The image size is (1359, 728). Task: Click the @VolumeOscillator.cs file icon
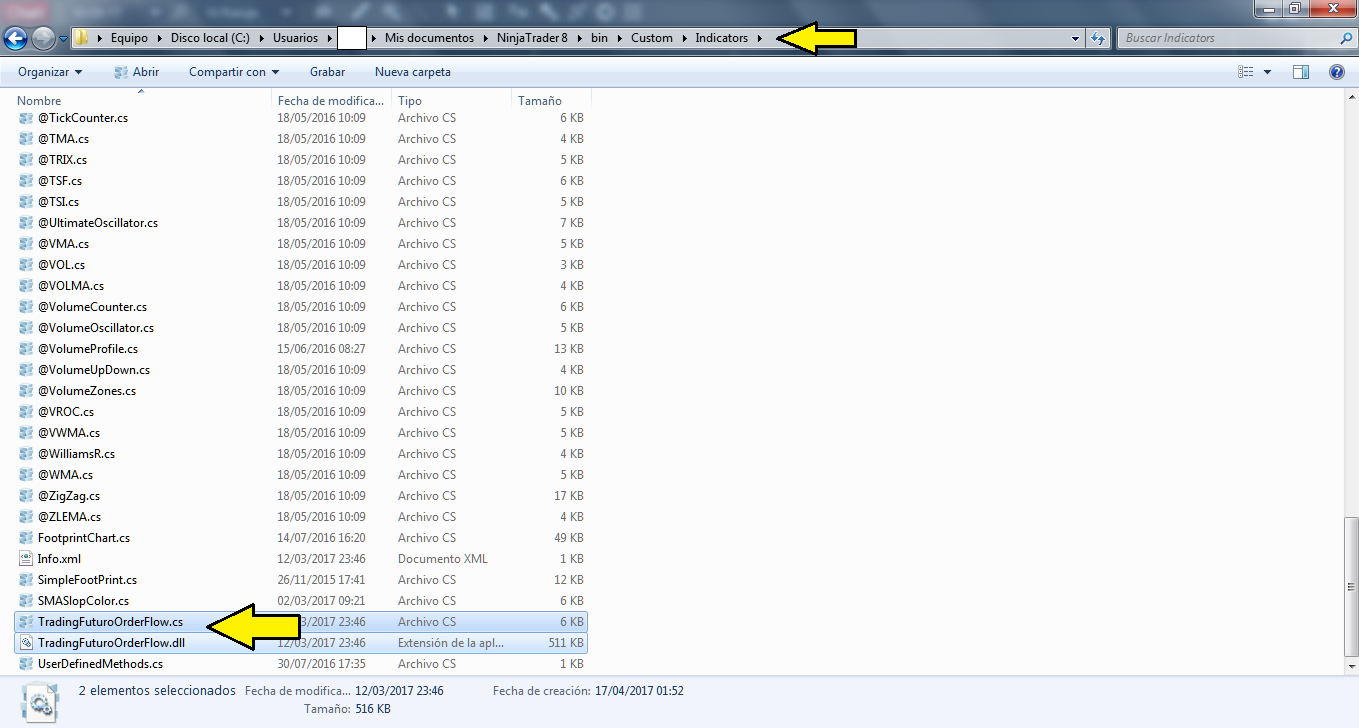26,328
